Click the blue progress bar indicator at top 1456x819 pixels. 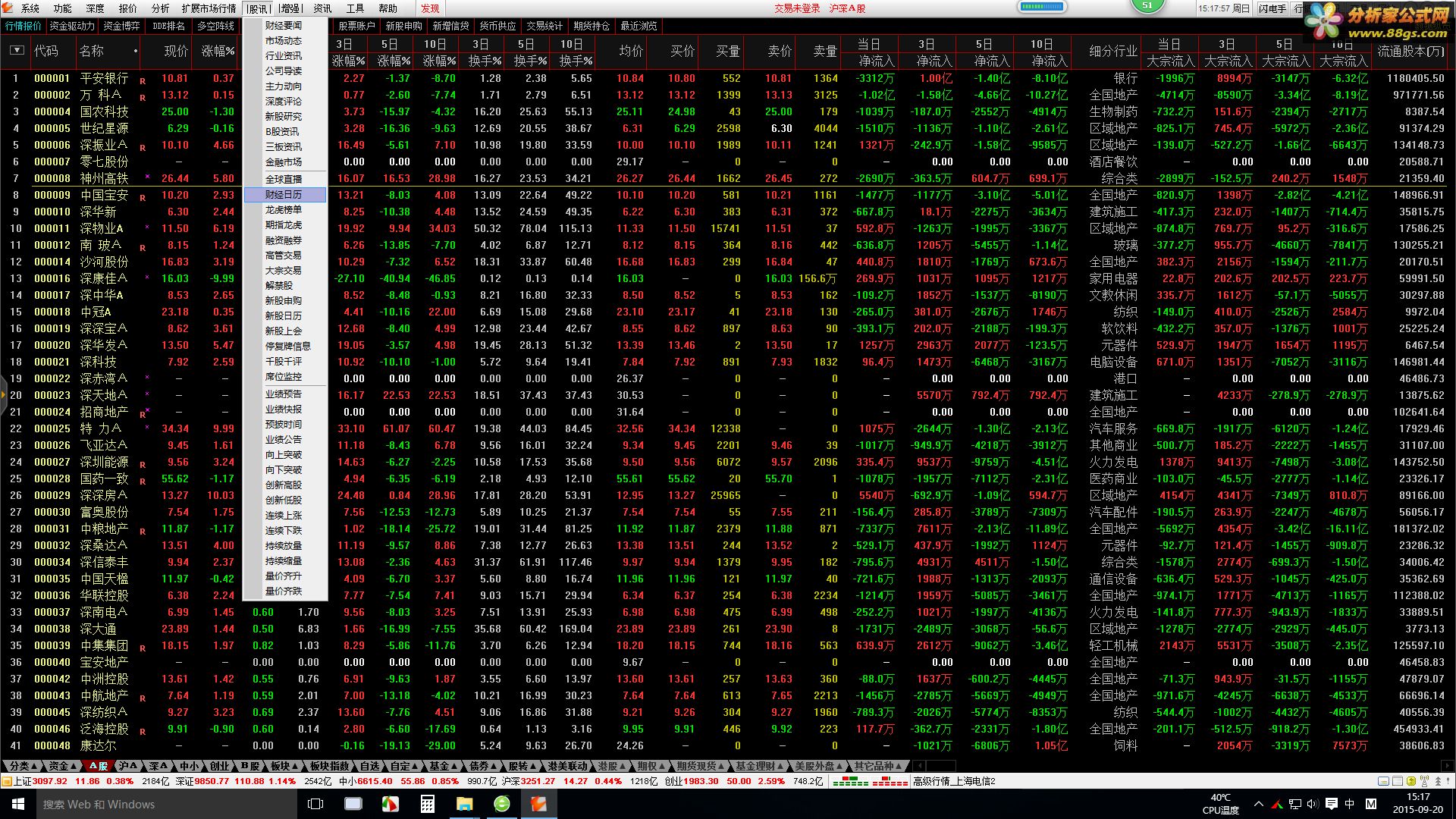(x=1043, y=7)
